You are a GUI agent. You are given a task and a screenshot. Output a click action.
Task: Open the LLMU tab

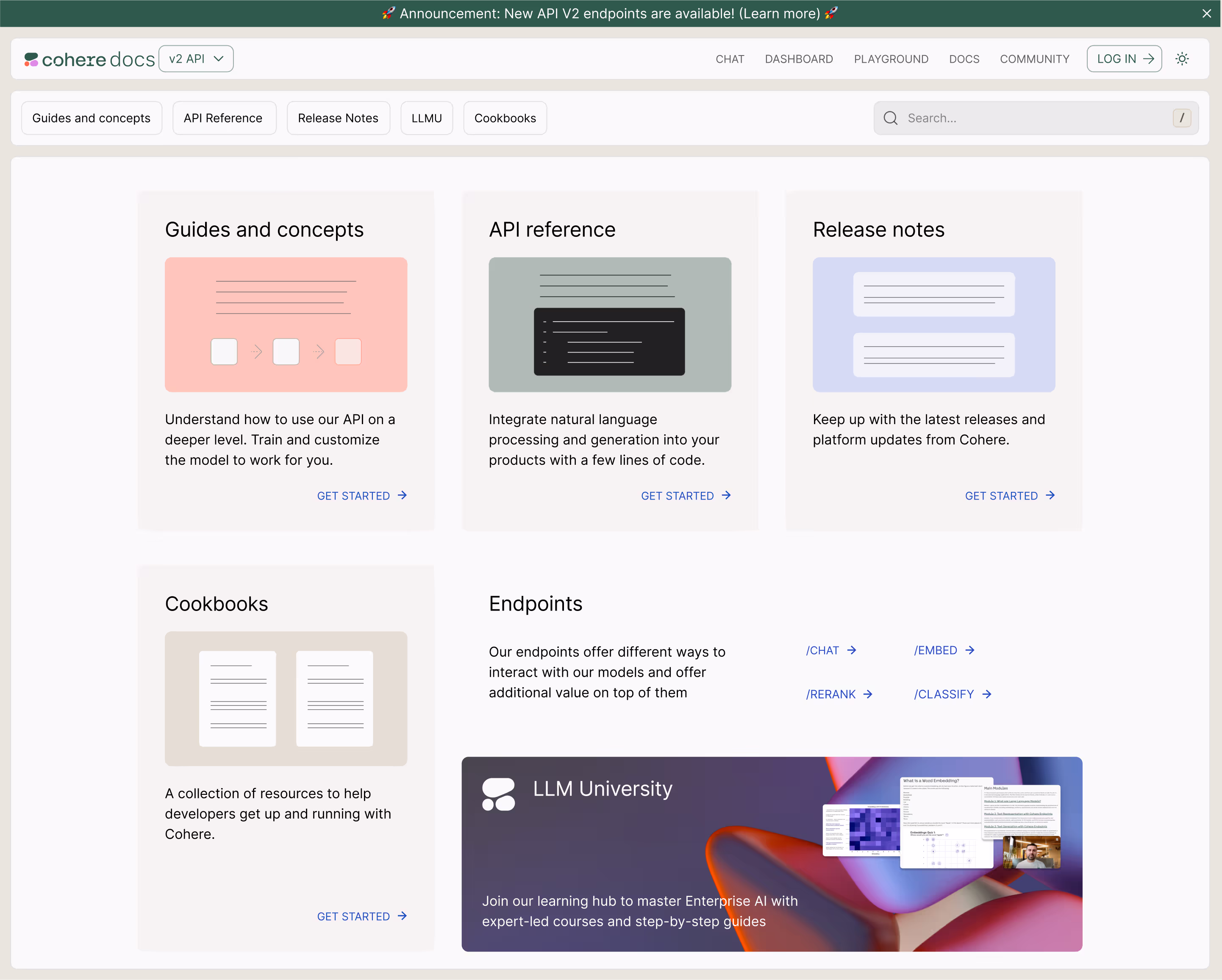point(426,118)
